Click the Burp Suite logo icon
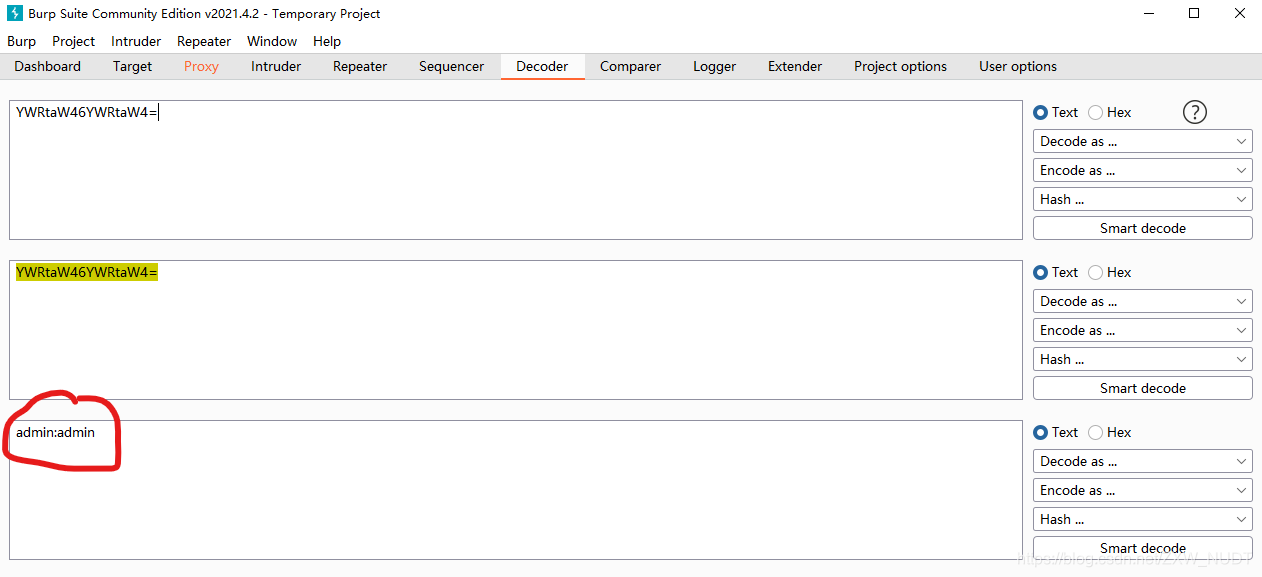The height and width of the screenshot is (577, 1262). point(13,13)
